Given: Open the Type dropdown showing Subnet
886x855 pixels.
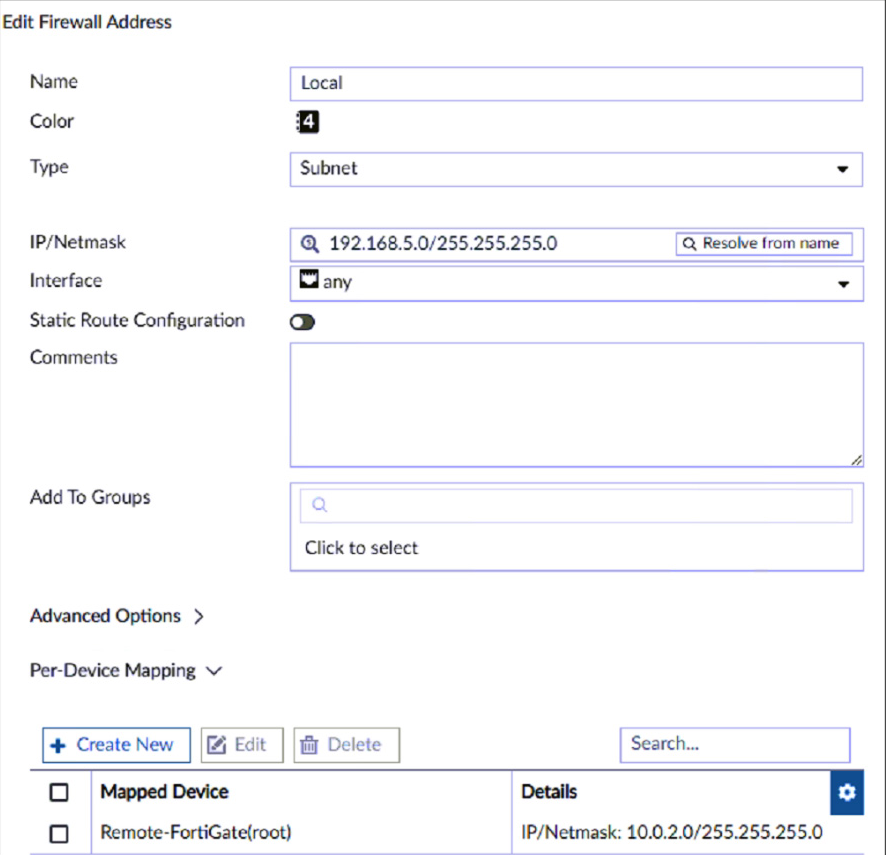Looking at the screenshot, I should point(575,169).
